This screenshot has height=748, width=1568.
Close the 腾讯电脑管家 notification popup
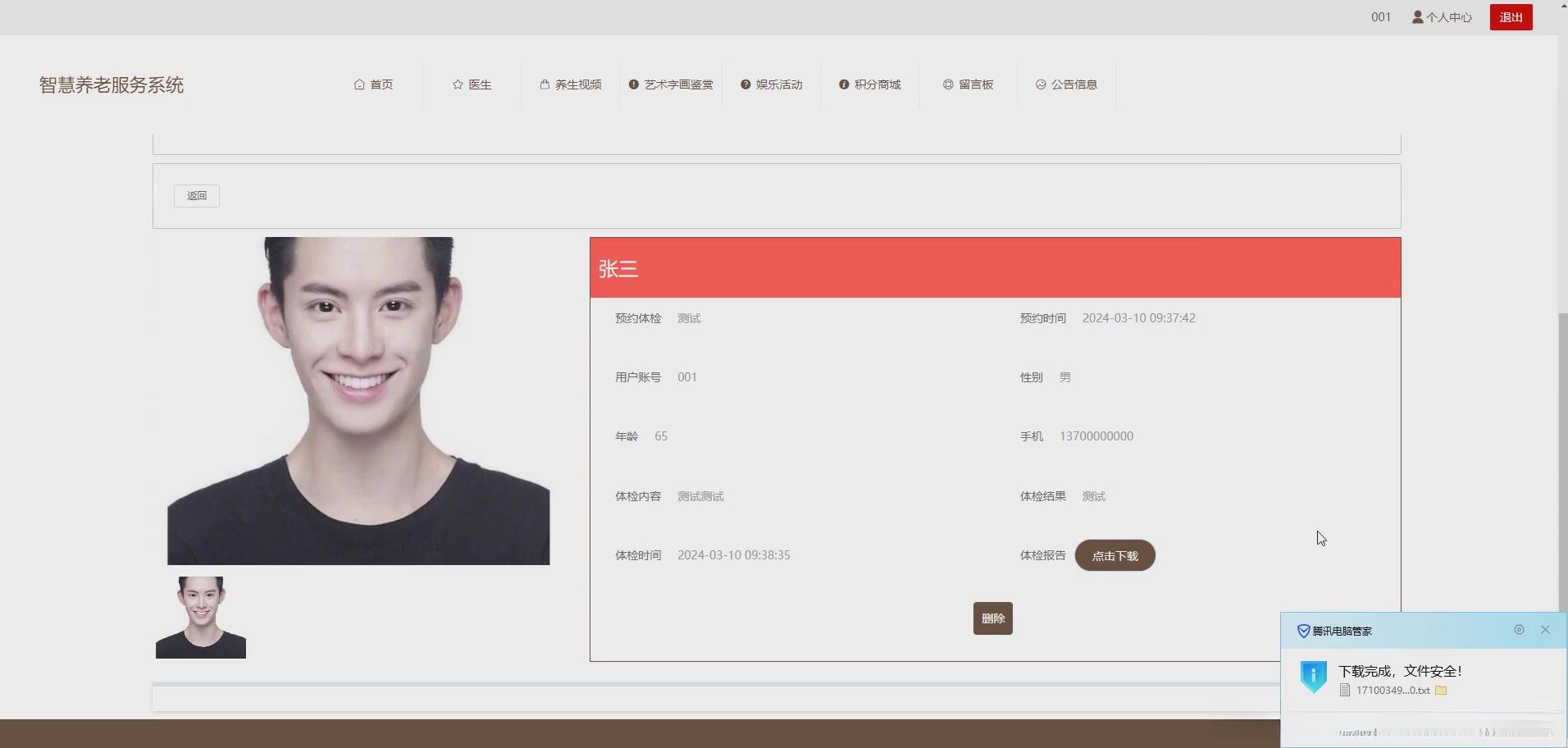[x=1545, y=630]
